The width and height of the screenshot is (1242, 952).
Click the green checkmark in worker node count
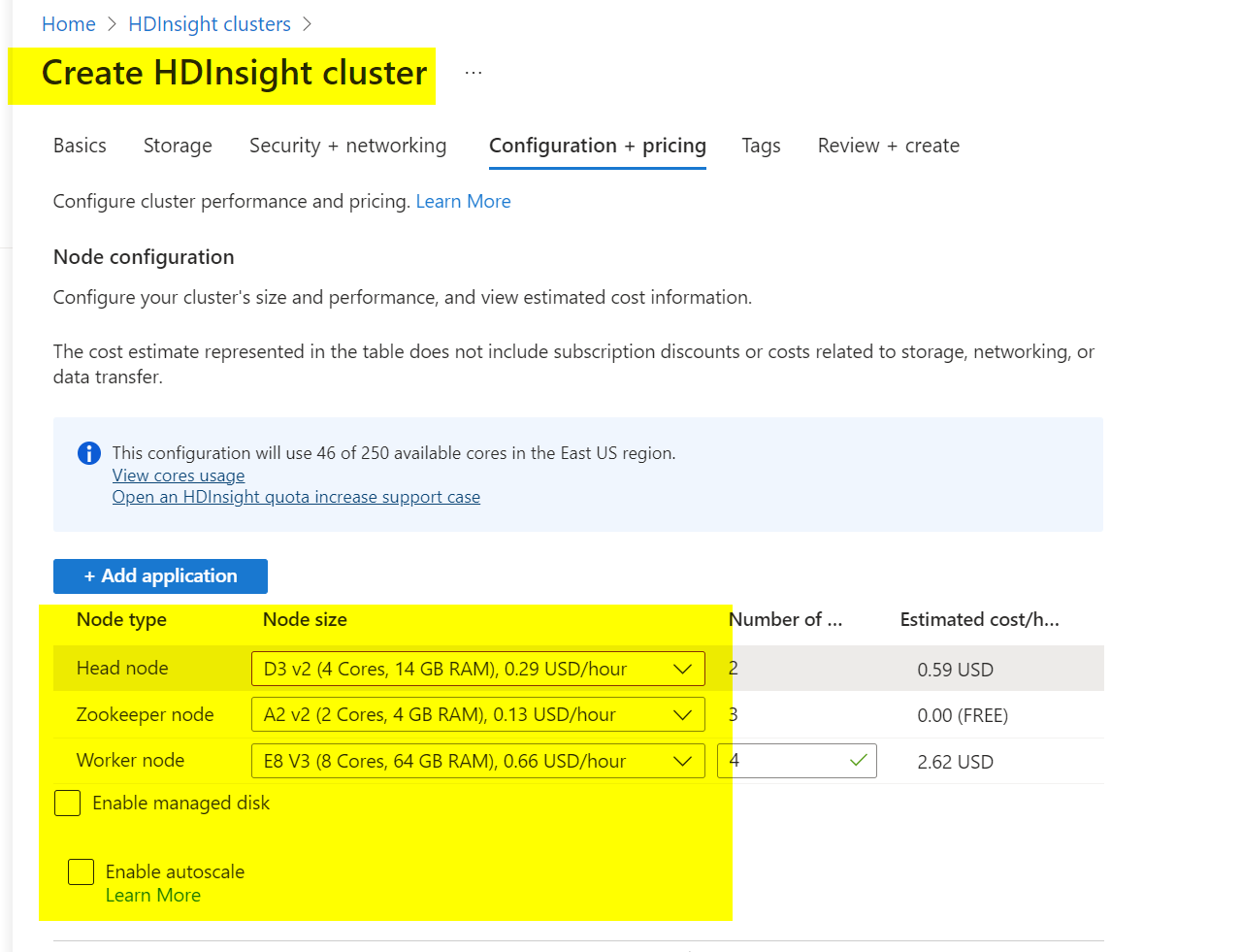[x=858, y=761]
